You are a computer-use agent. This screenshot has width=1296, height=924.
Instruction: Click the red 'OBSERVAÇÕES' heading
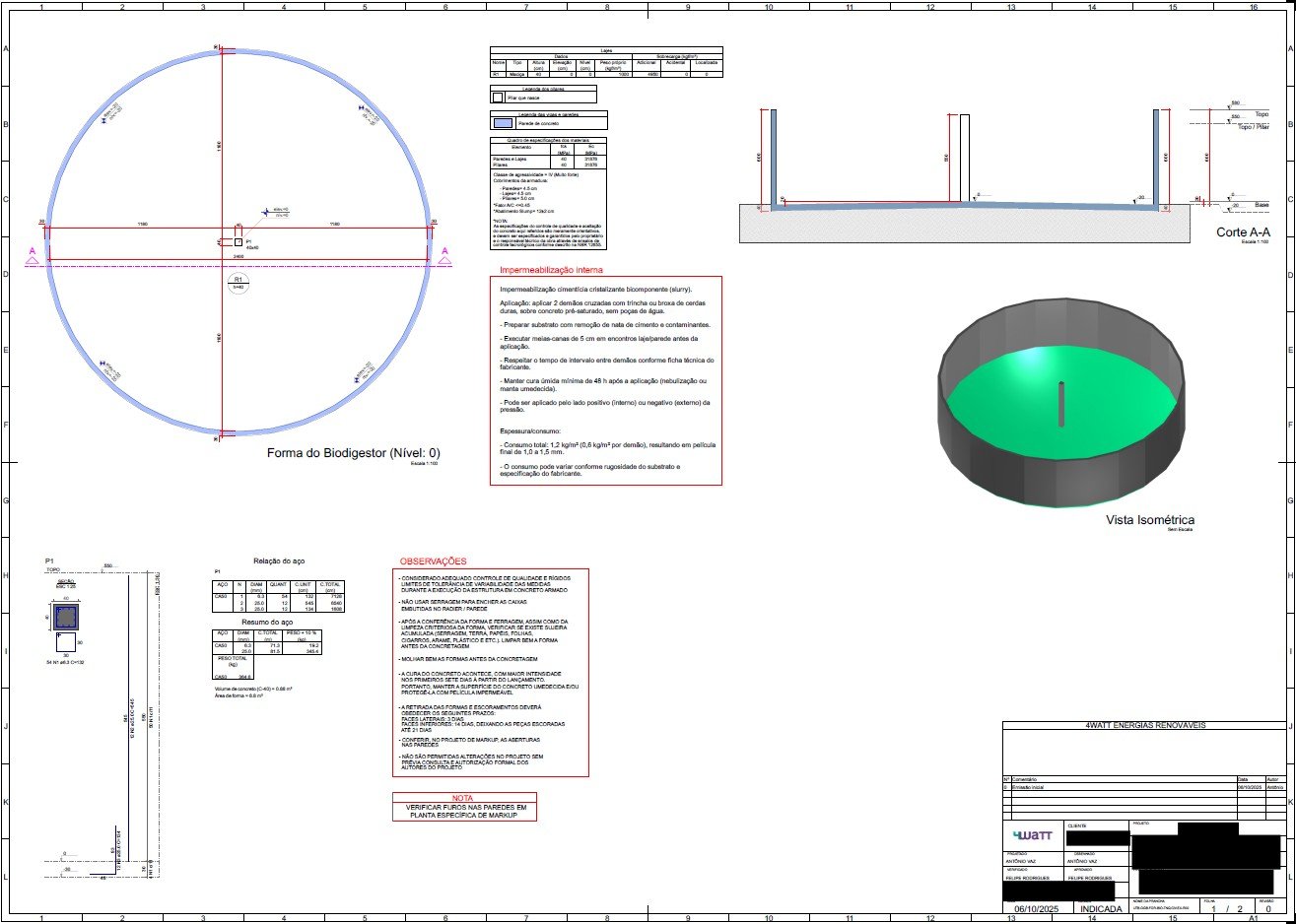433,561
